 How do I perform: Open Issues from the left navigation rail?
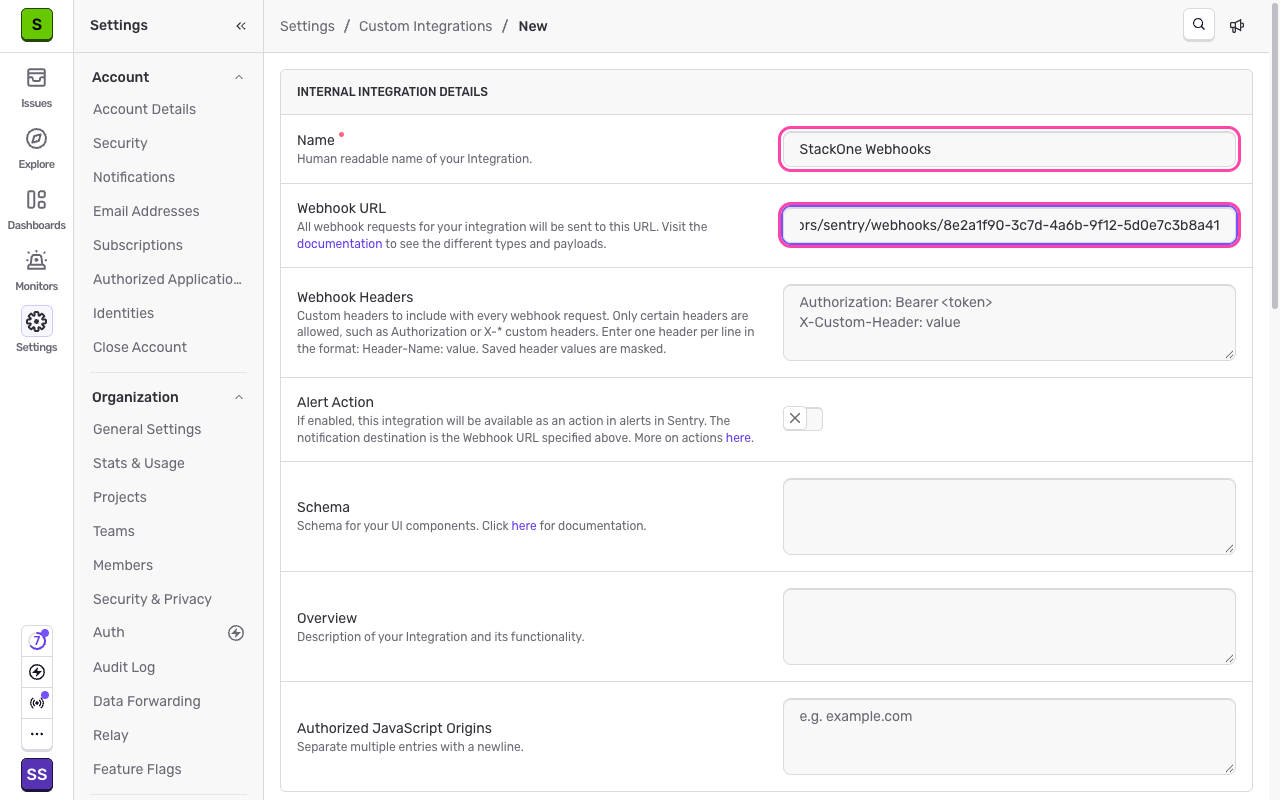(x=36, y=87)
